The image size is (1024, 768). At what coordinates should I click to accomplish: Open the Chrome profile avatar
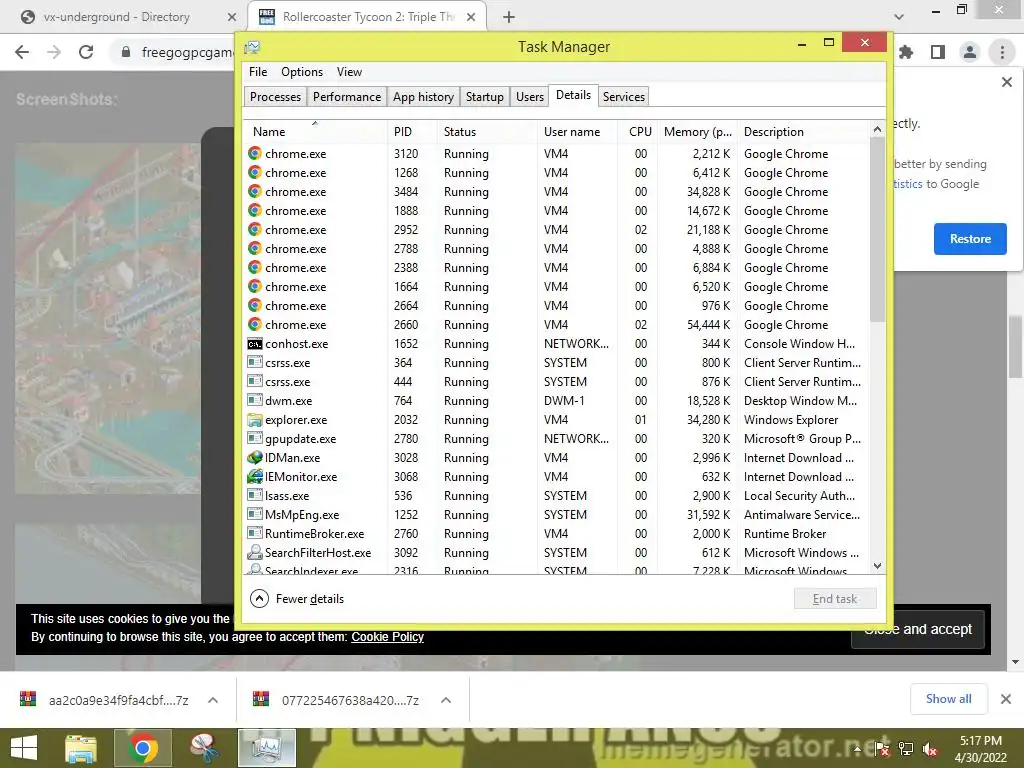tap(970, 52)
